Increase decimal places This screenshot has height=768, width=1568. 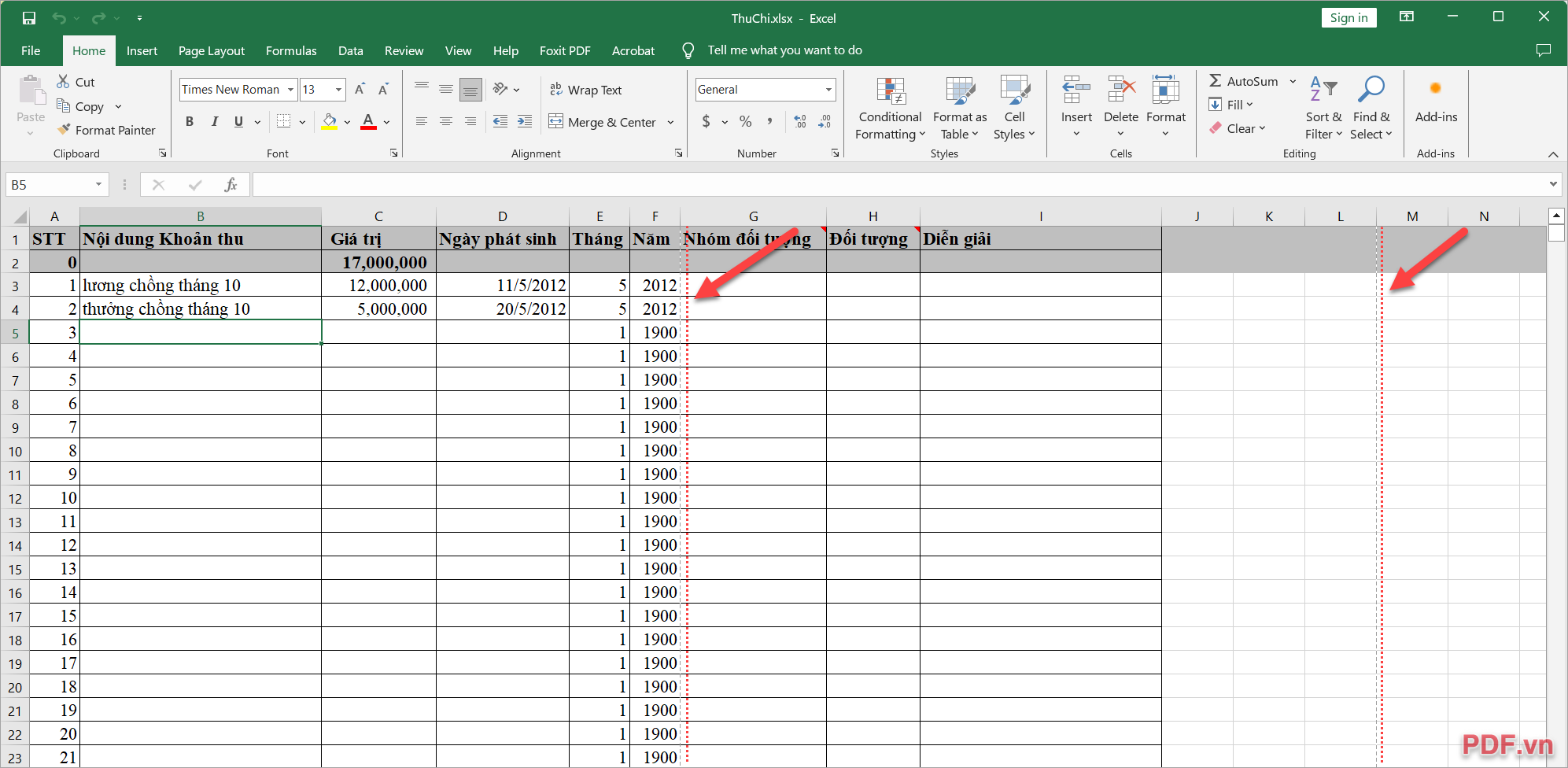click(x=800, y=121)
